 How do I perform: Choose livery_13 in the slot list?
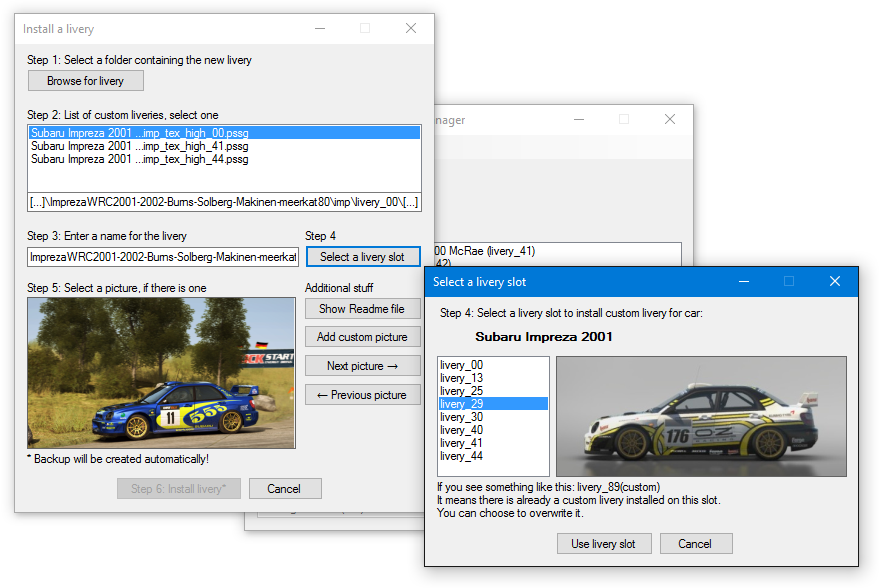click(x=493, y=378)
